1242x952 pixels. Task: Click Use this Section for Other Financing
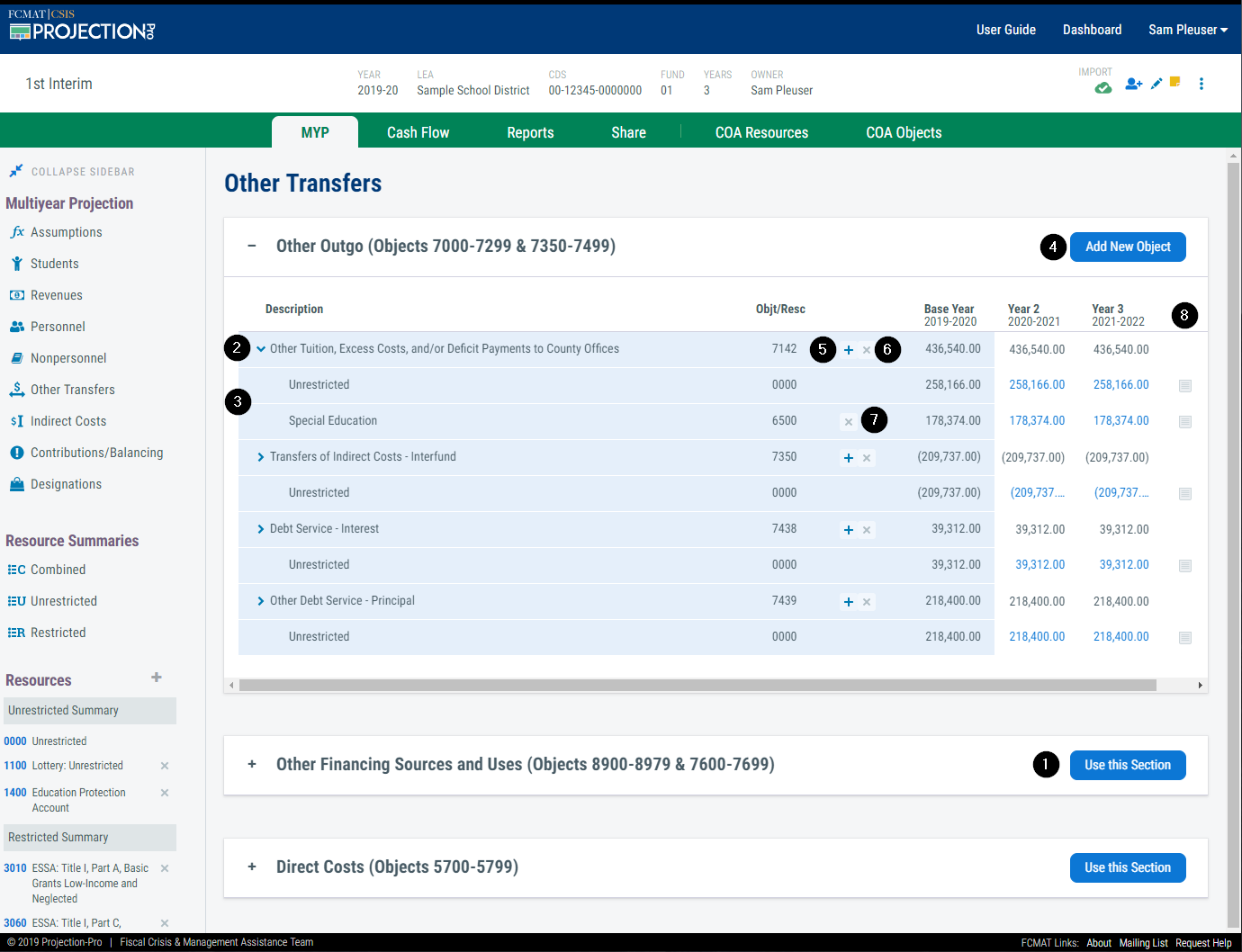coord(1128,765)
